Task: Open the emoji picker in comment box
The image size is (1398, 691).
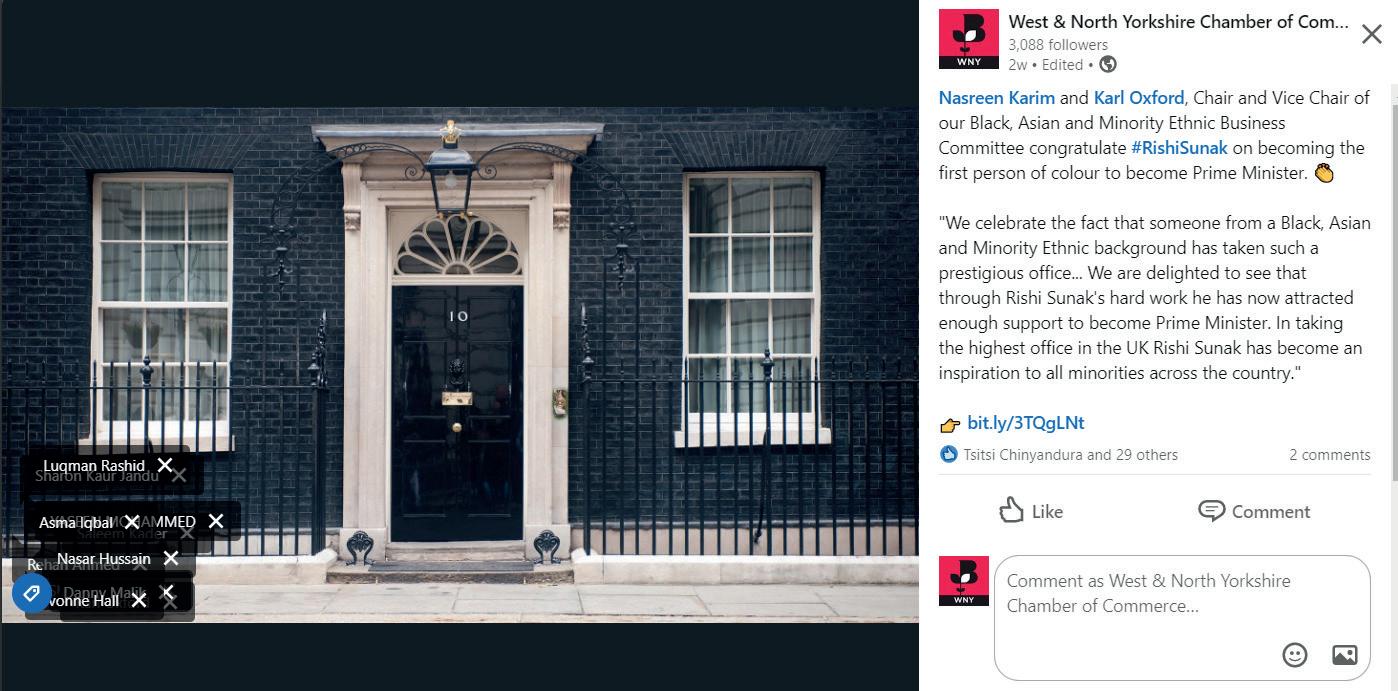Action: click(x=1295, y=655)
